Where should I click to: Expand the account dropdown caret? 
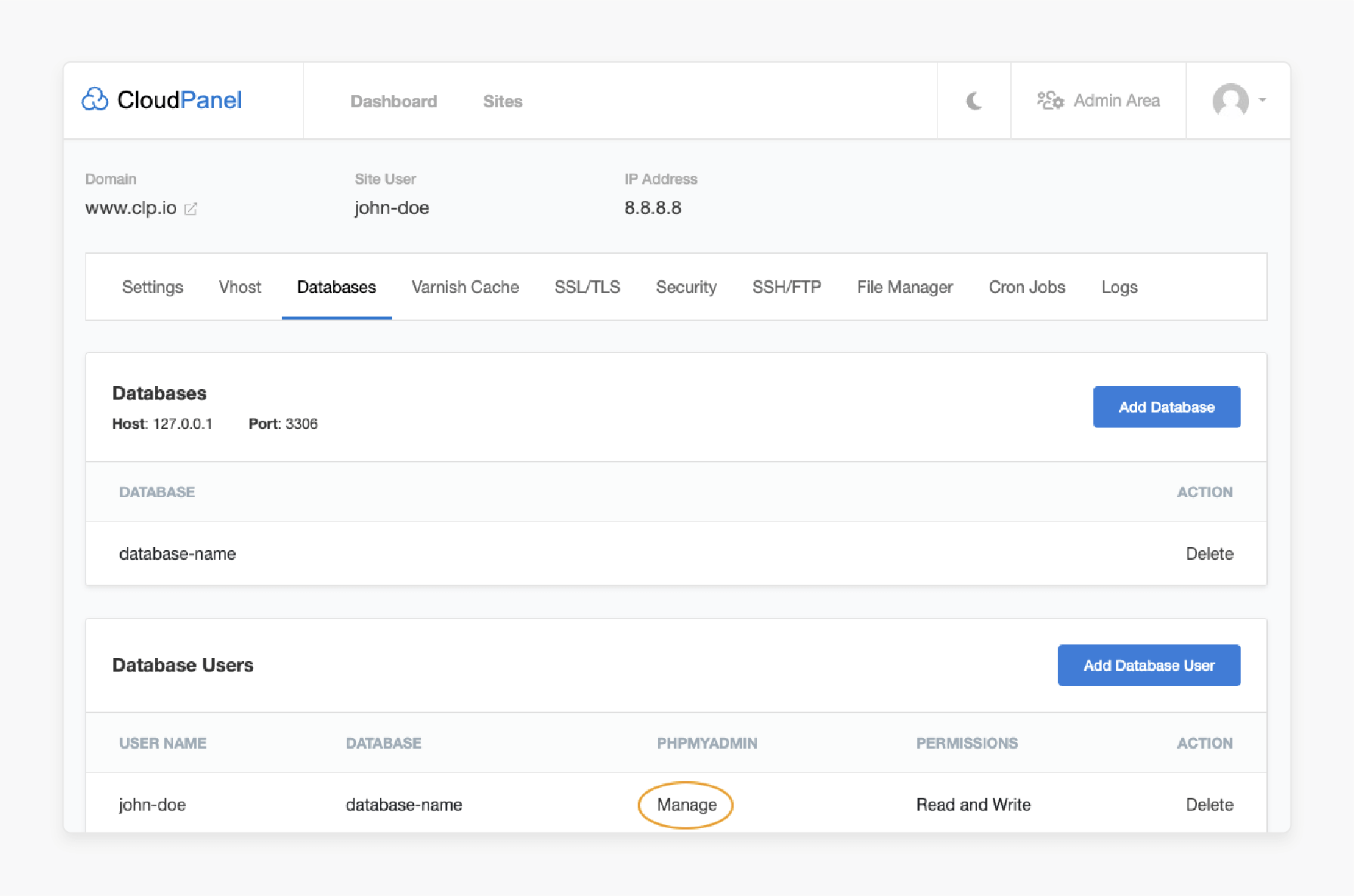[x=1262, y=100]
